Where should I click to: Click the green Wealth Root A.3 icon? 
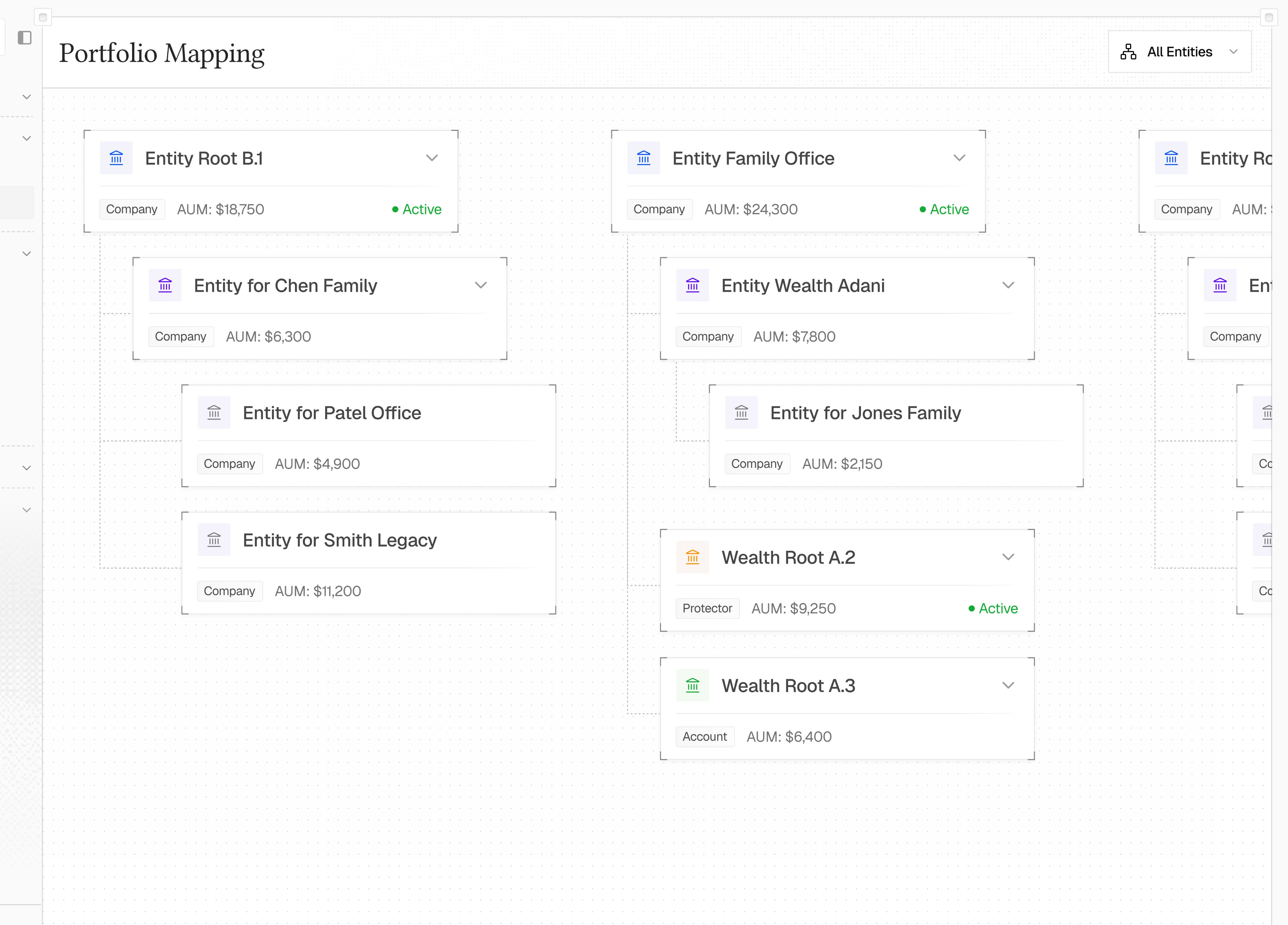click(x=692, y=685)
